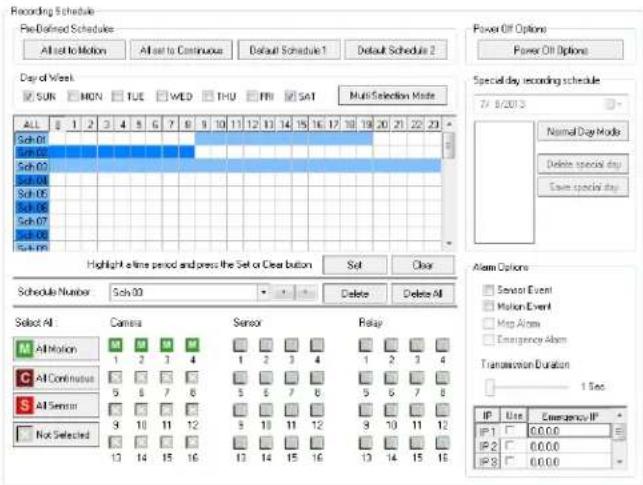Select Camera 13 icon
The width and height of the screenshot is (643, 485).
(x=115, y=442)
